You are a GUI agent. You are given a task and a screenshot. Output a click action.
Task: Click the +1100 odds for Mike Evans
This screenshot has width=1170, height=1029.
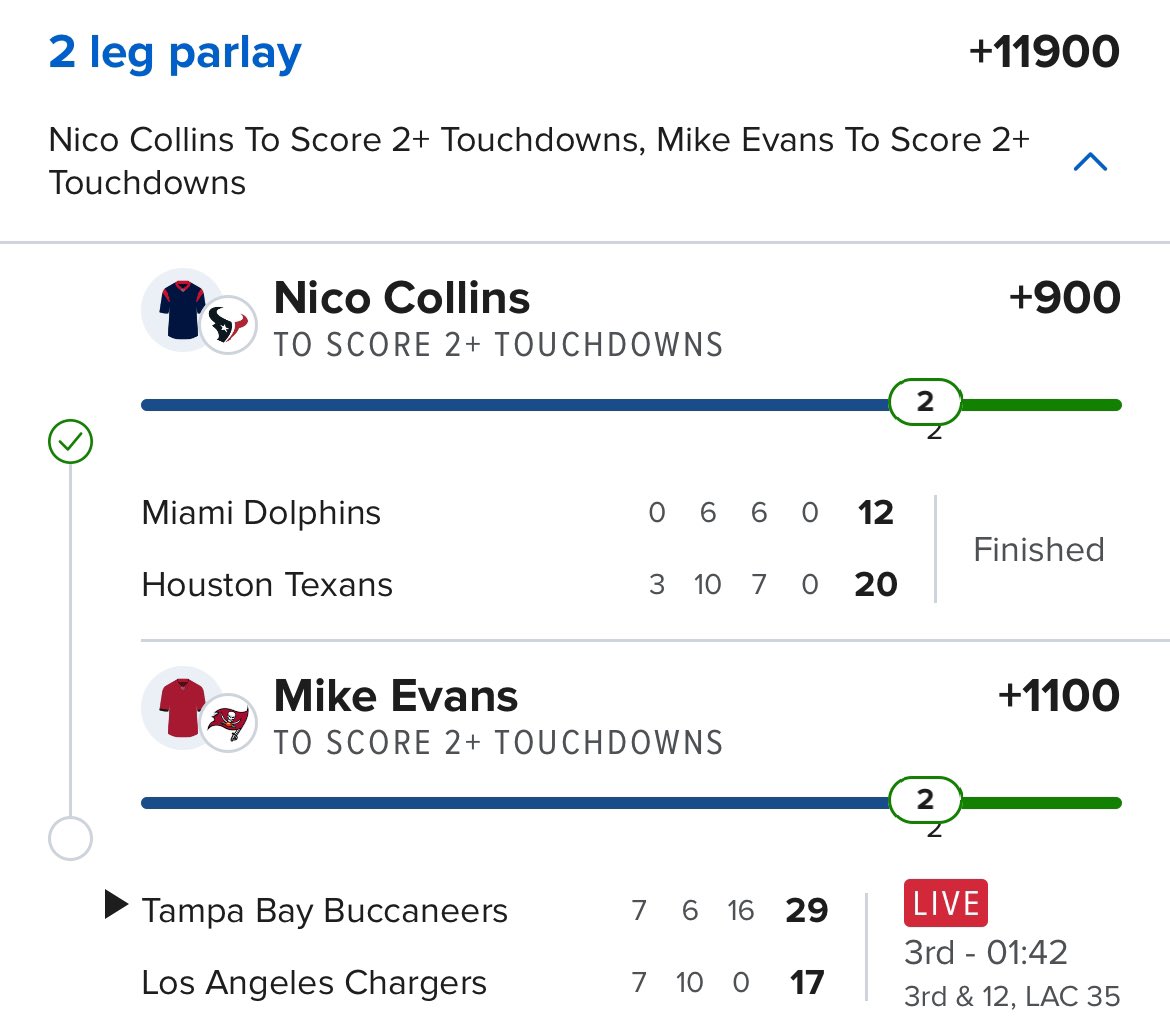pyautogui.click(x=1059, y=696)
